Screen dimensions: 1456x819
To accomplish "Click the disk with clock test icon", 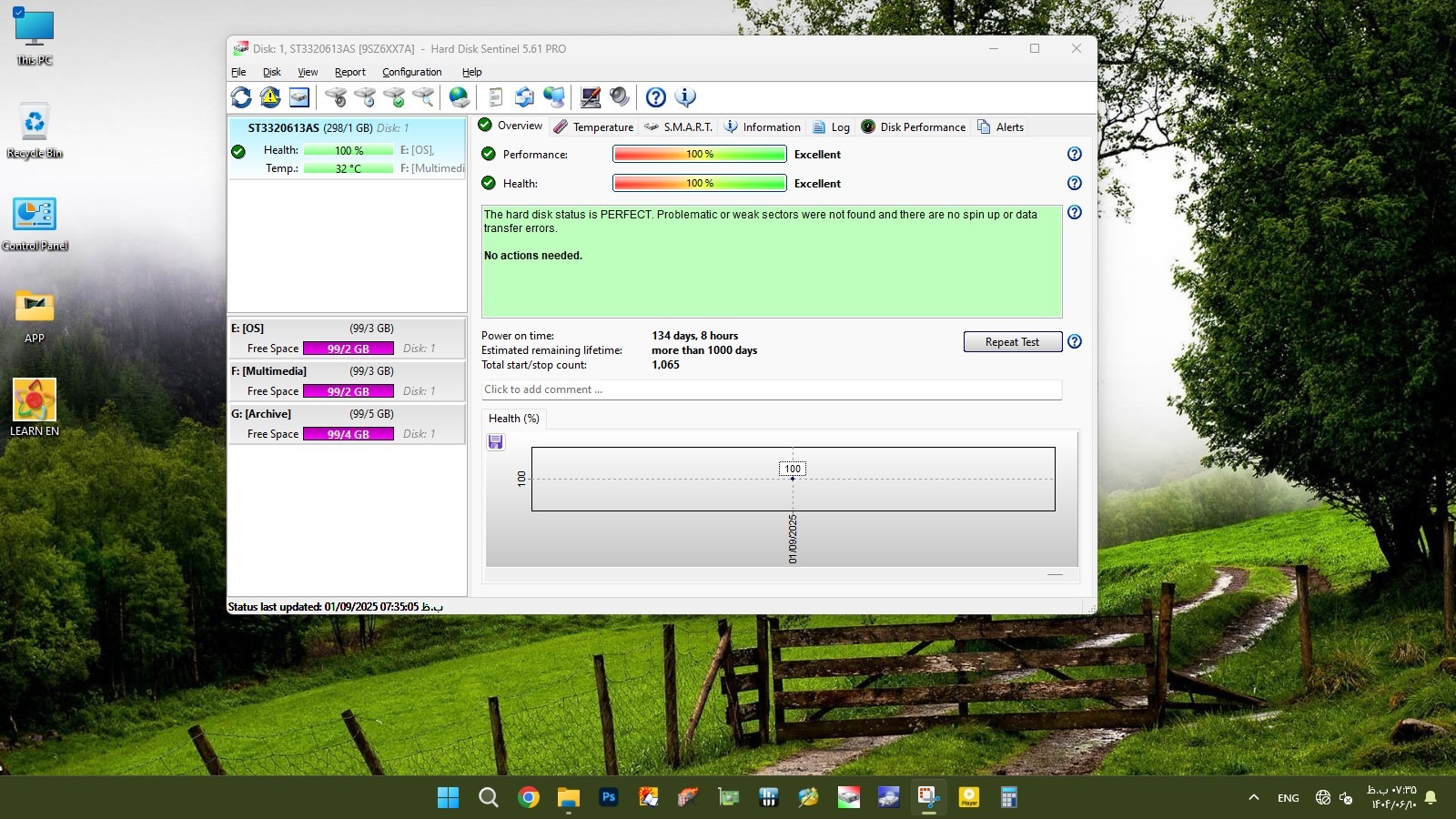I will [365, 97].
